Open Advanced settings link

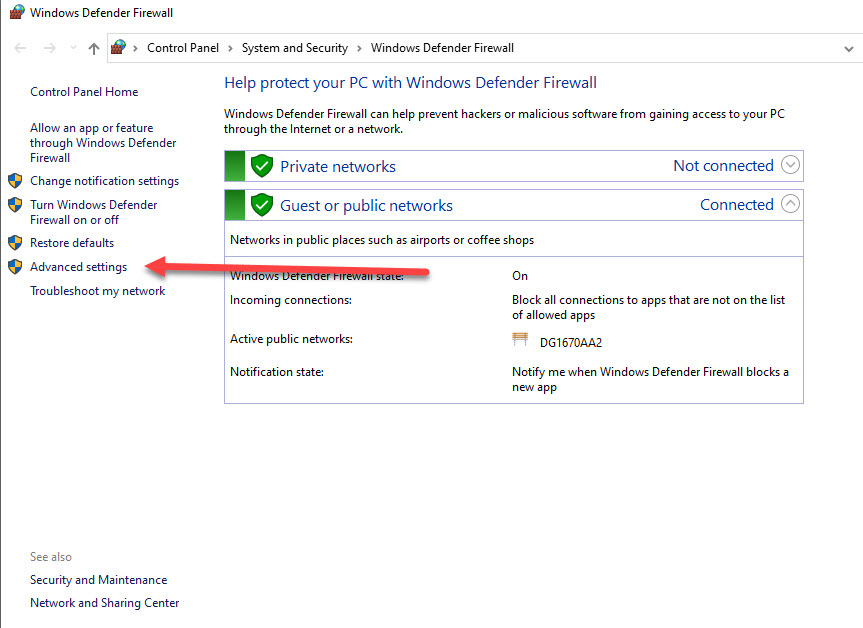click(x=79, y=267)
